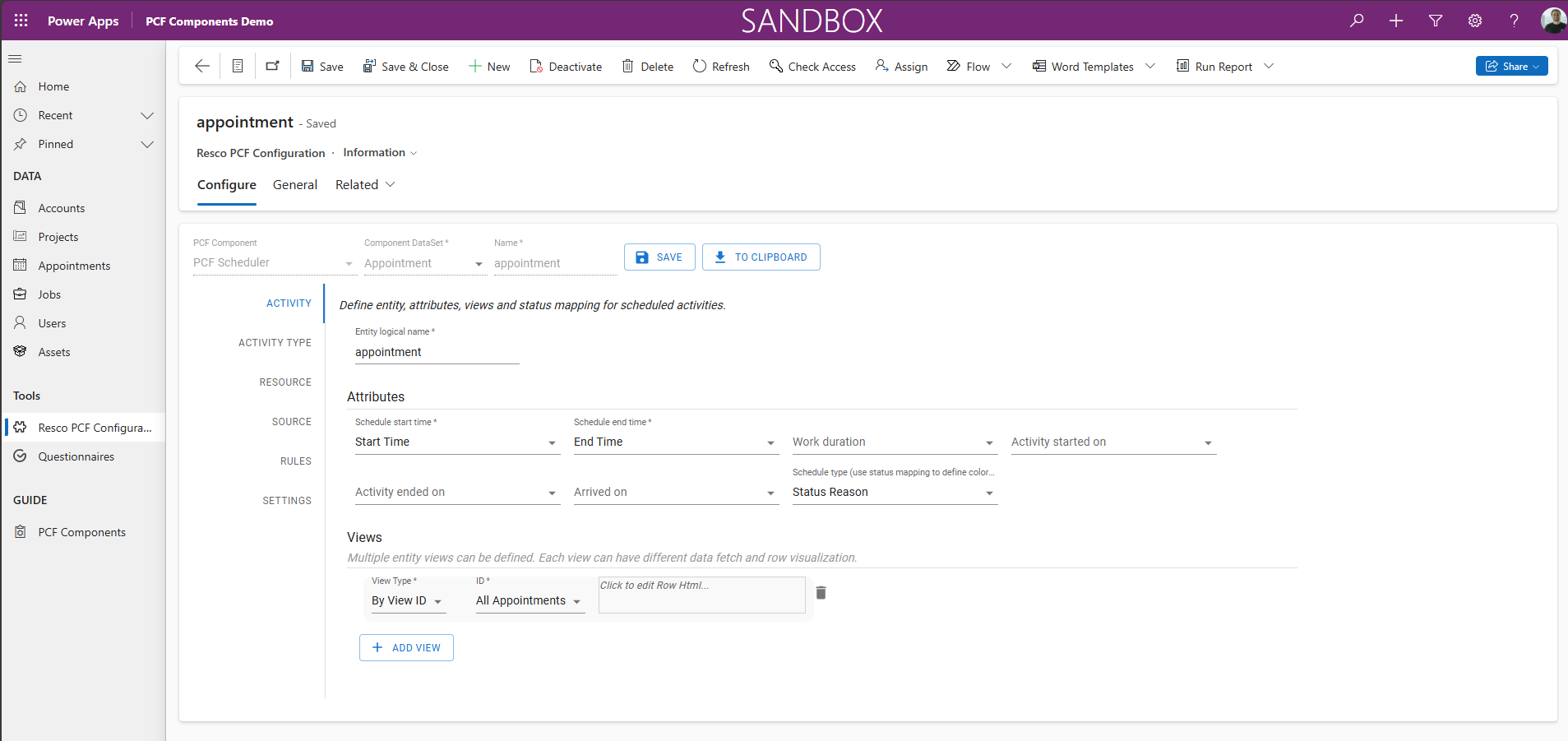Click the back arrow in the command bar

pos(202,67)
